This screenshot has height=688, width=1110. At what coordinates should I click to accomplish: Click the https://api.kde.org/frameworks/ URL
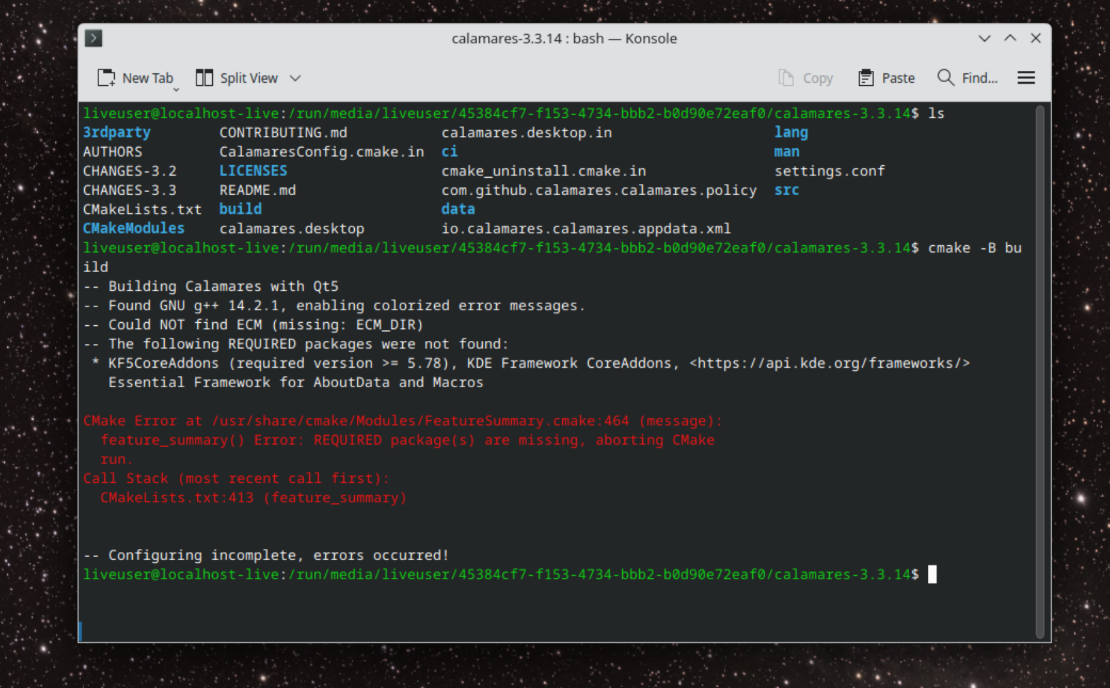[830, 363]
